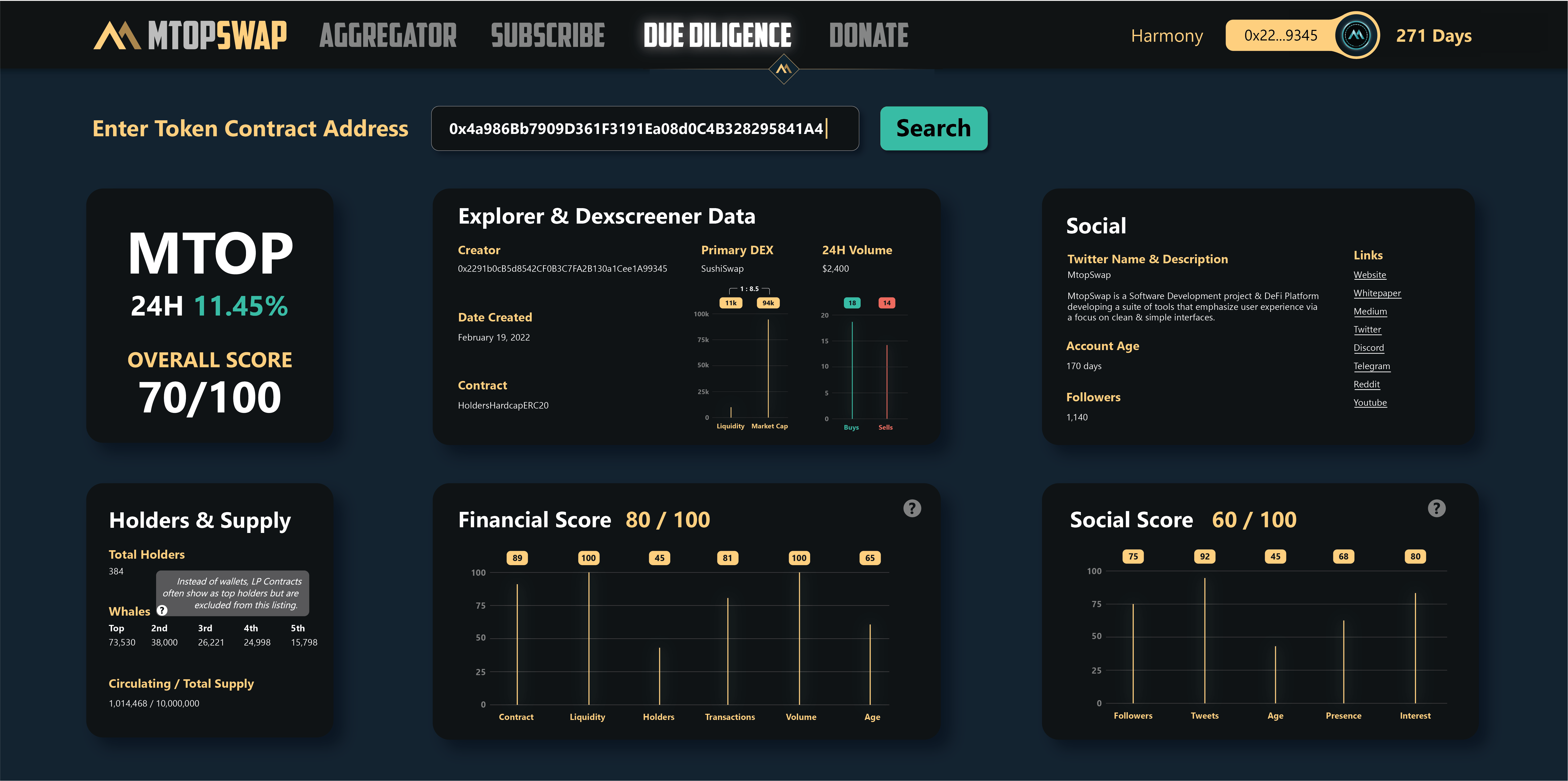Click the Tweets axis label
The image size is (1568, 781).
1205,716
